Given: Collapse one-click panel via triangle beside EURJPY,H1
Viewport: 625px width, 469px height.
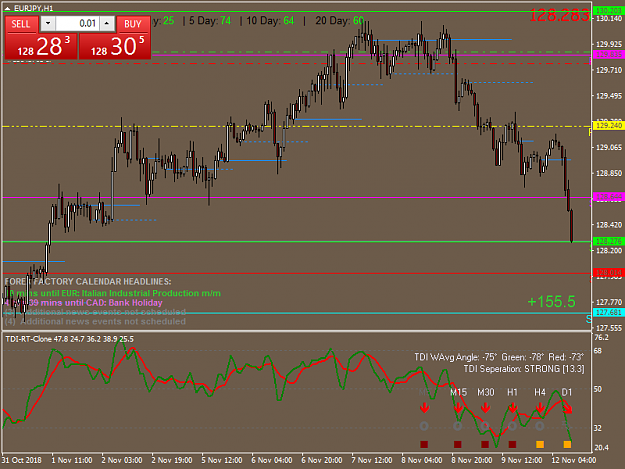Looking at the screenshot, I should 8,8.
